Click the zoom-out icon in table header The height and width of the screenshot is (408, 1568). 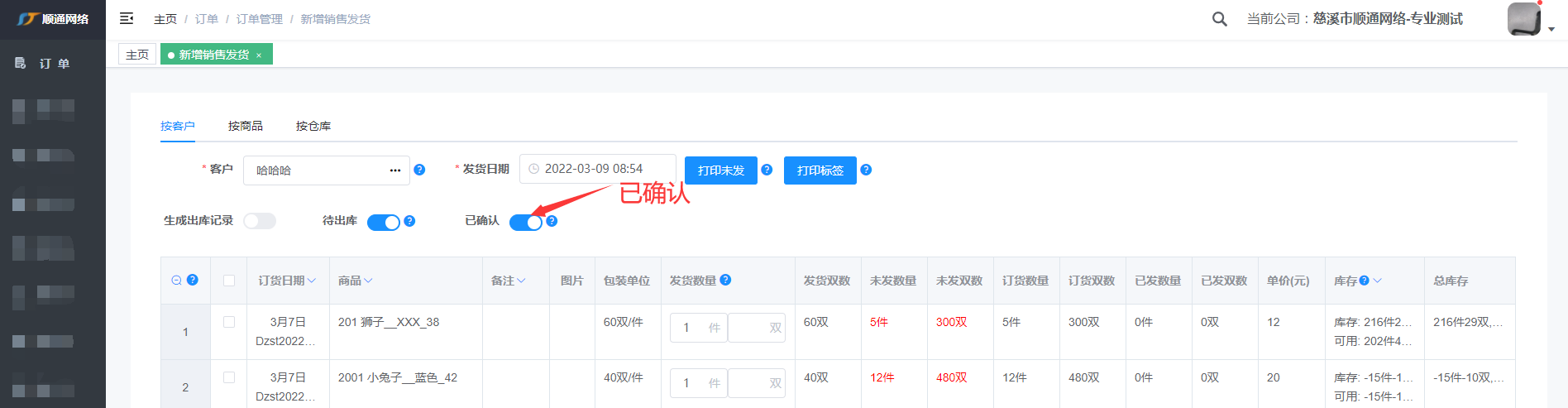click(176, 281)
